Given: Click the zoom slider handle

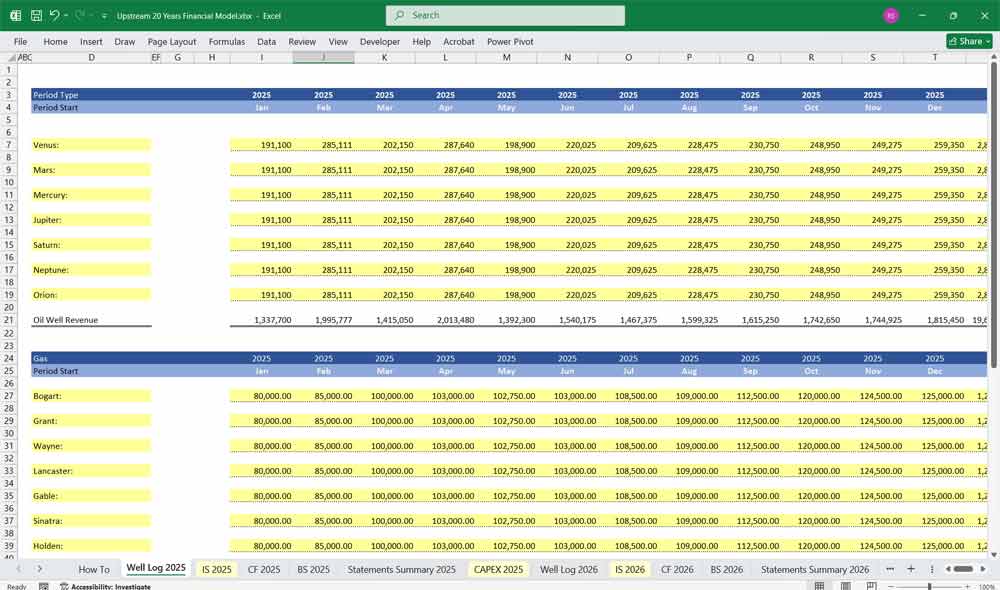Looking at the screenshot, I should pyautogui.click(x=930, y=586).
